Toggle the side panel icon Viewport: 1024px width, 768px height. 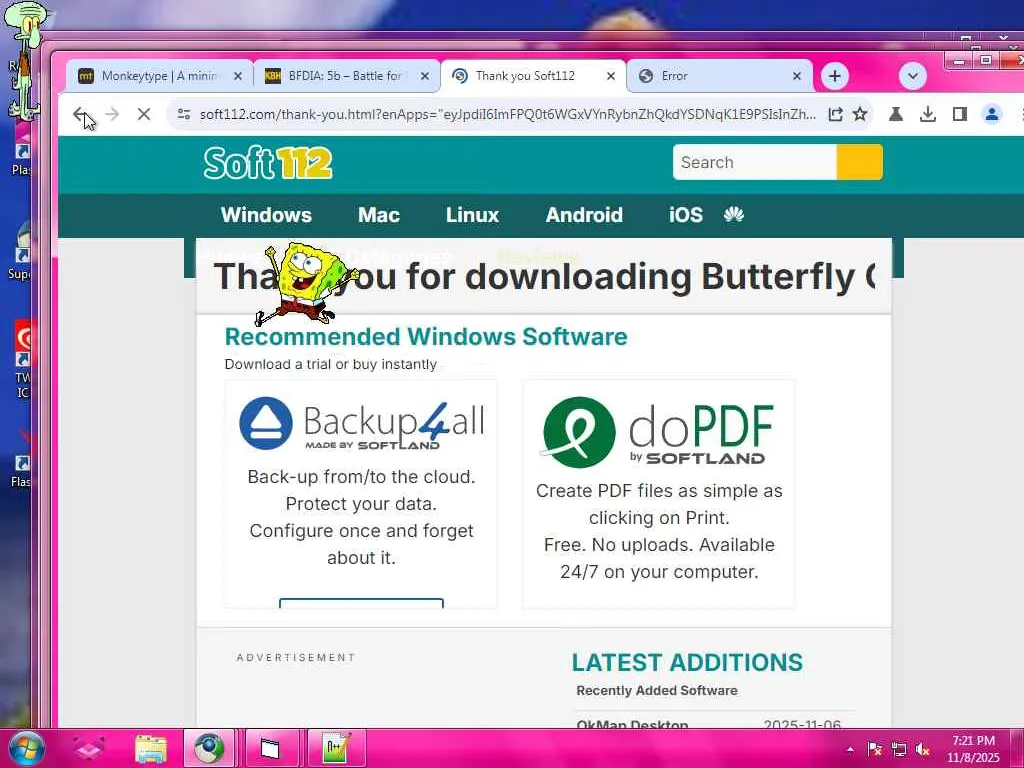coord(959,114)
